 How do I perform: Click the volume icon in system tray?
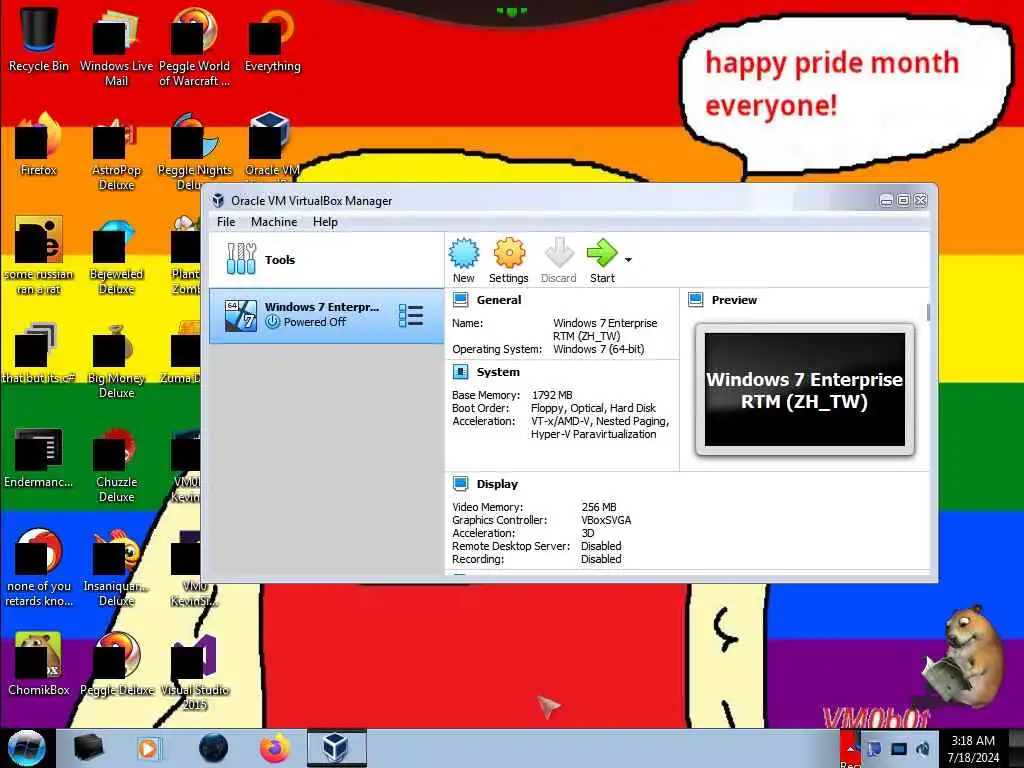(923, 749)
